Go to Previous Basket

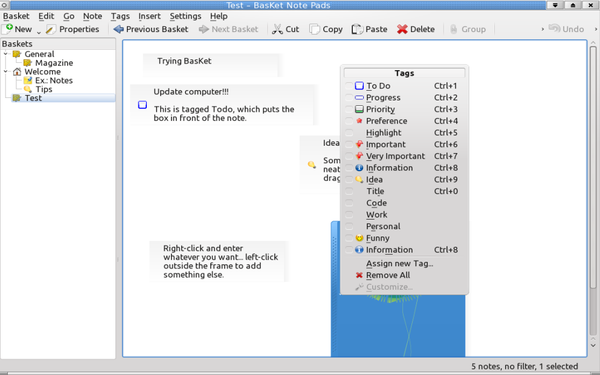click(151, 29)
